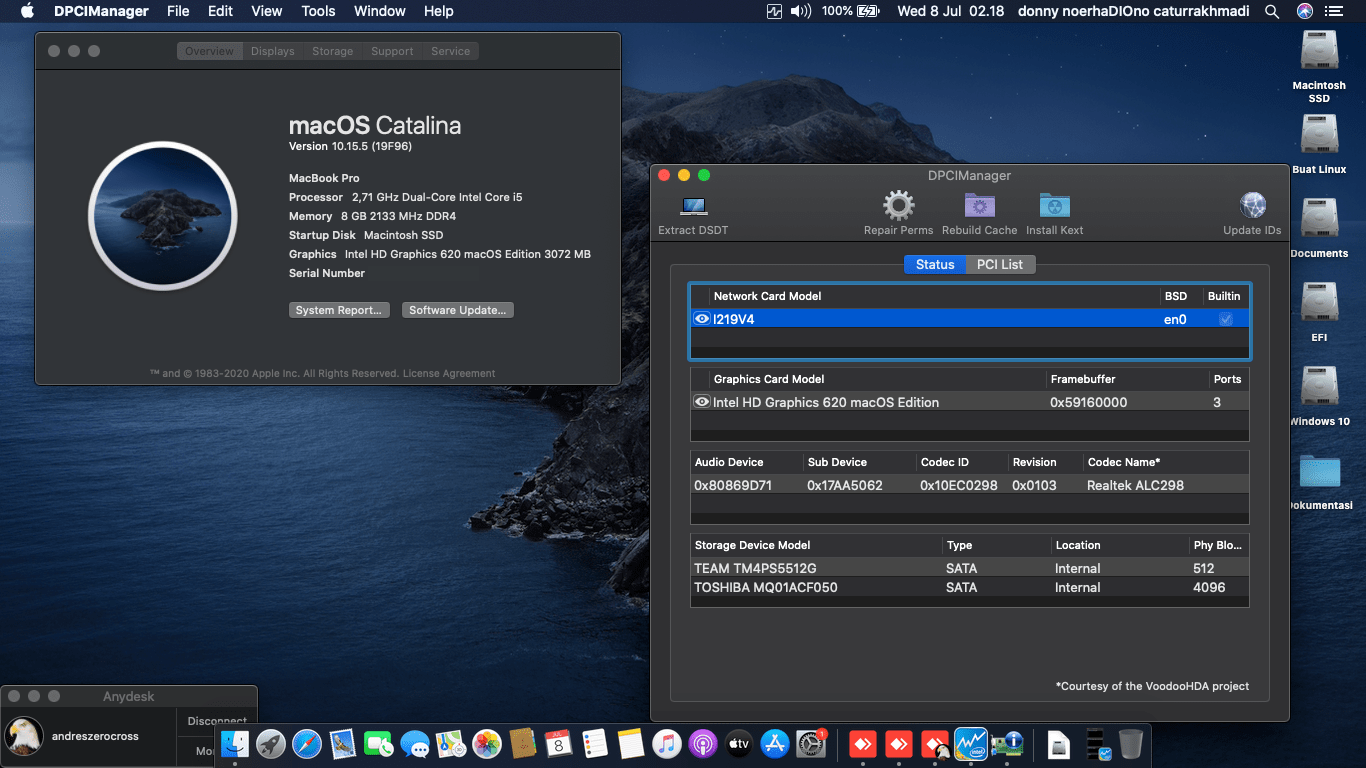The image size is (1366, 768).
Task: Open Spotlight search in the menu bar
Action: (x=1272, y=11)
